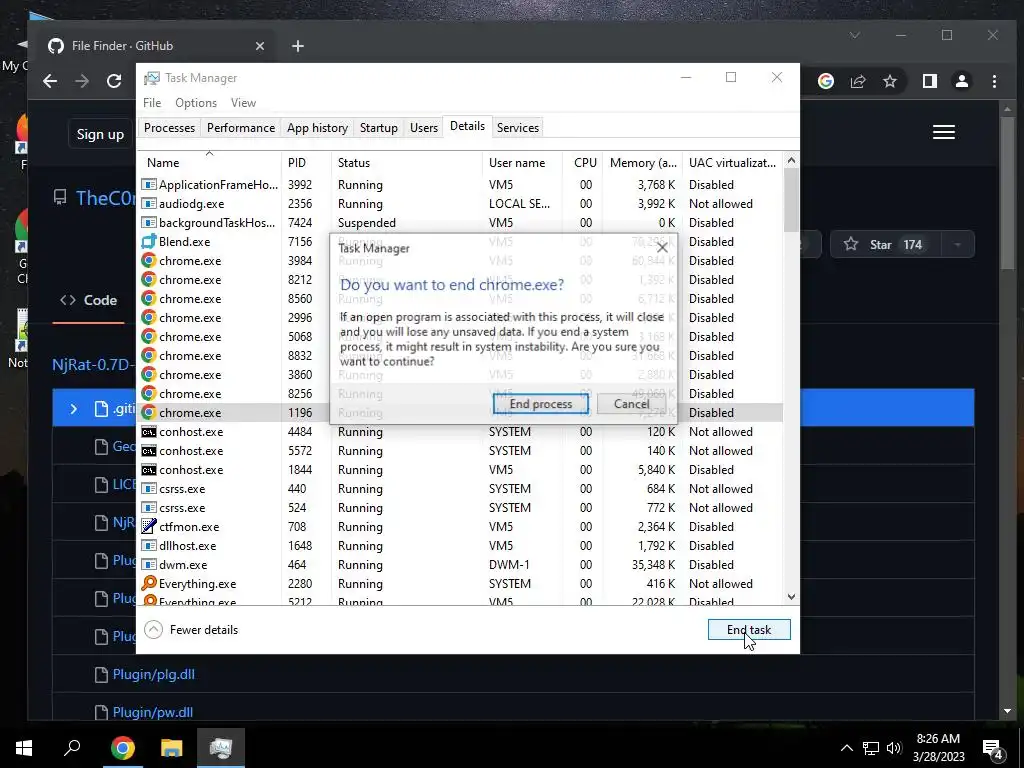
Task: Open Chrome three-dot menu
Action: click(994, 81)
